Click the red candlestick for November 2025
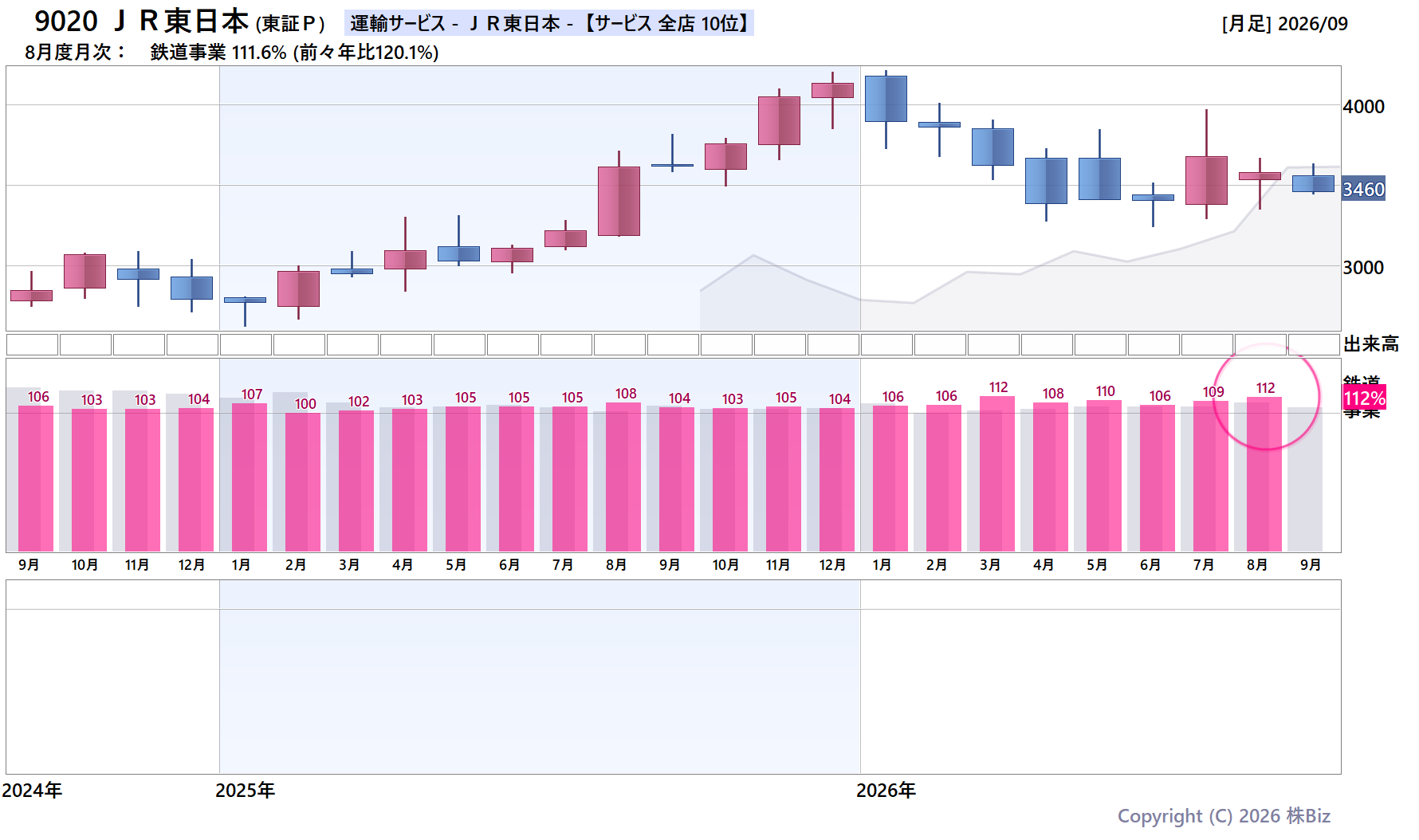1419x840 pixels. click(779, 121)
